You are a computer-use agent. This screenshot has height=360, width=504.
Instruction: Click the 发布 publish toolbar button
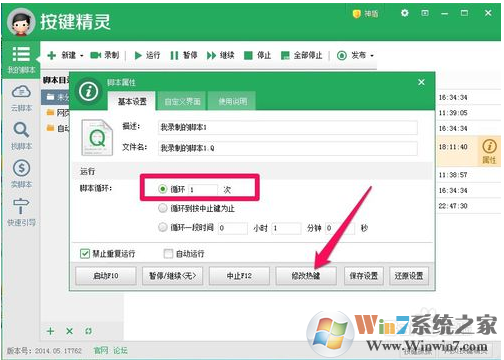[x=351, y=55]
